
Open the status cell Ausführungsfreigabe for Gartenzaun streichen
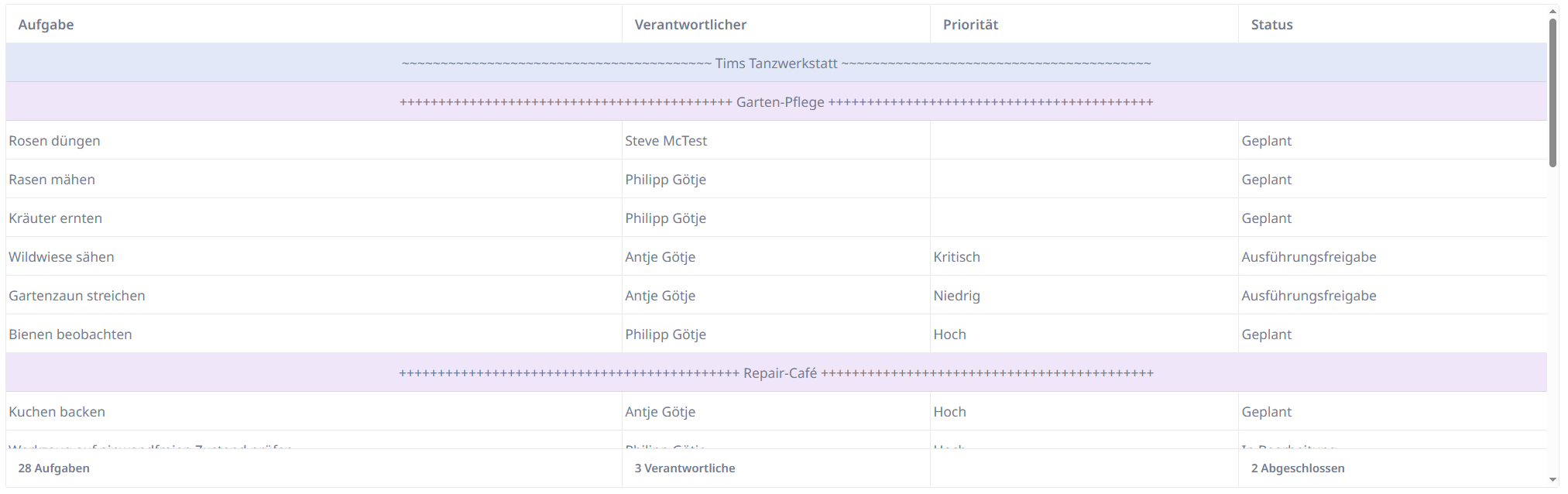point(1309,295)
